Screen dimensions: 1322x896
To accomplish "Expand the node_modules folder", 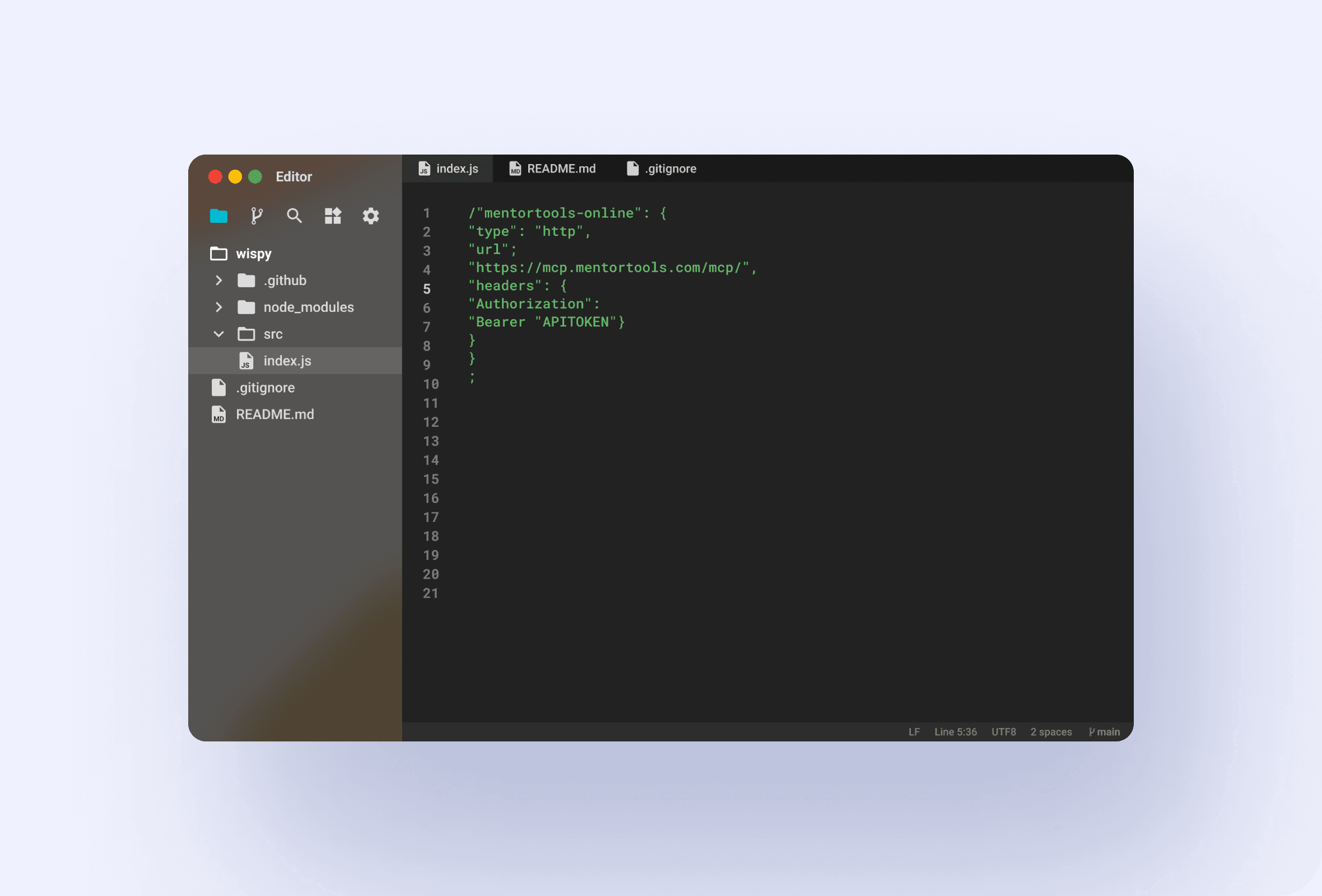I will [x=219, y=307].
